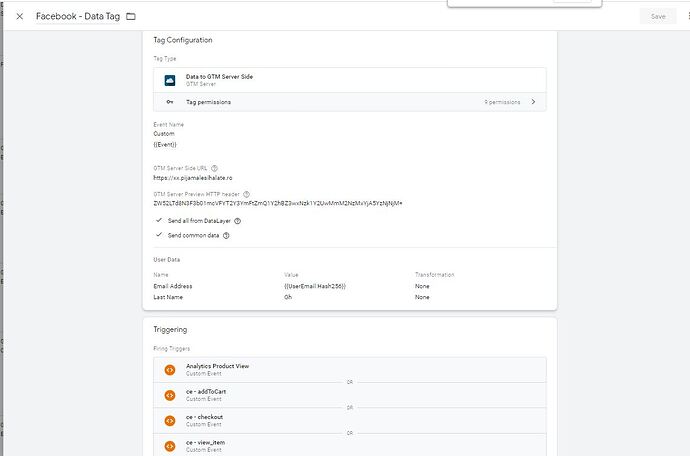Click the ce - checkout trigger icon
Viewport: 690px width, 456px height.
click(x=170, y=421)
